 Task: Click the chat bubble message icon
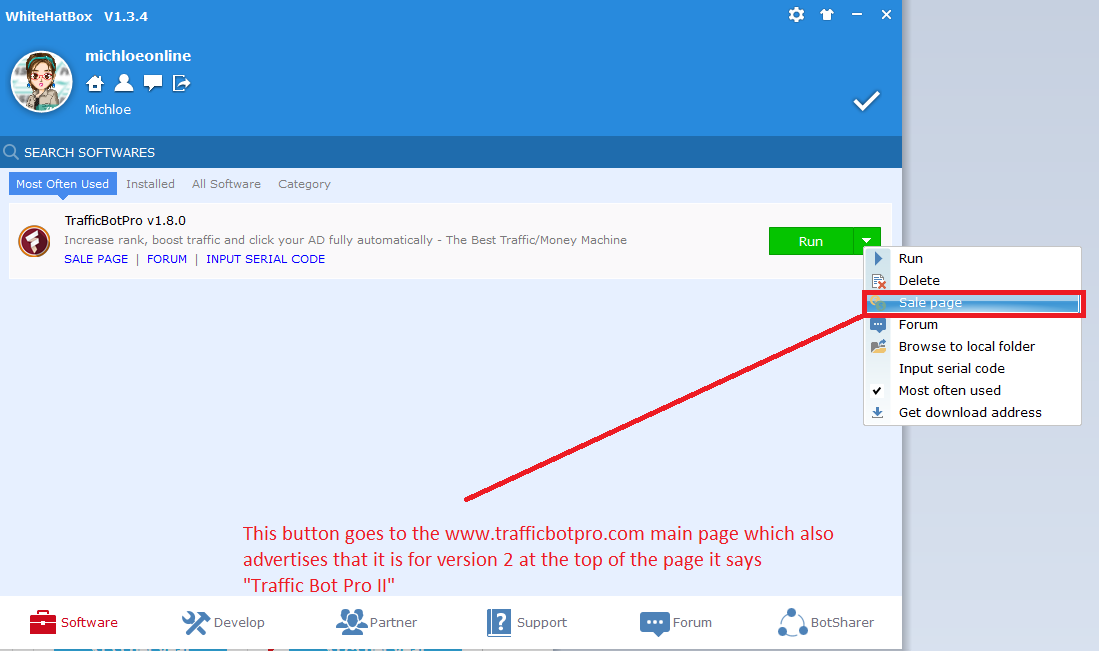(x=152, y=83)
